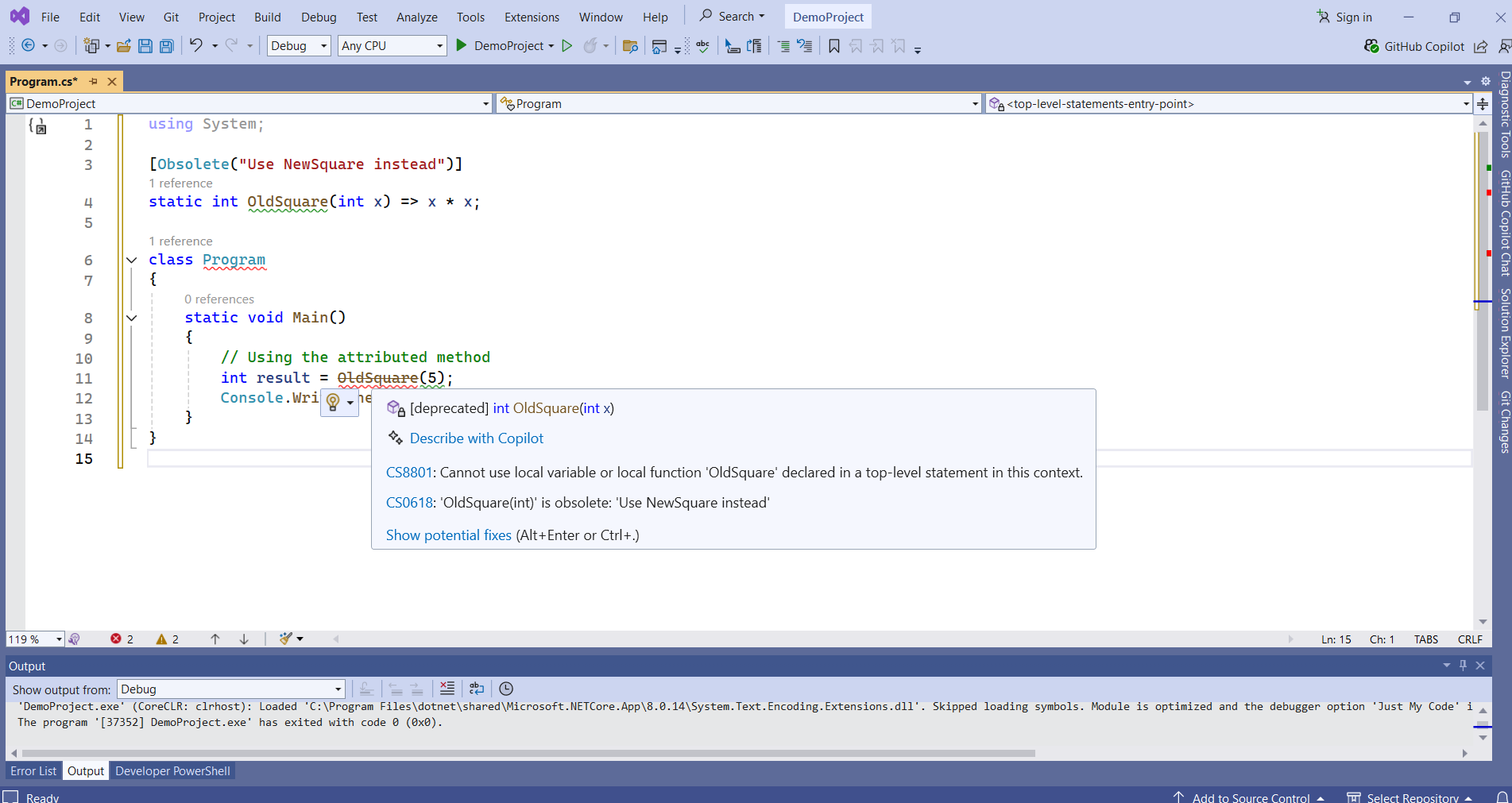Open the Program type navigation dropdown

pyautogui.click(x=739, y=103)
